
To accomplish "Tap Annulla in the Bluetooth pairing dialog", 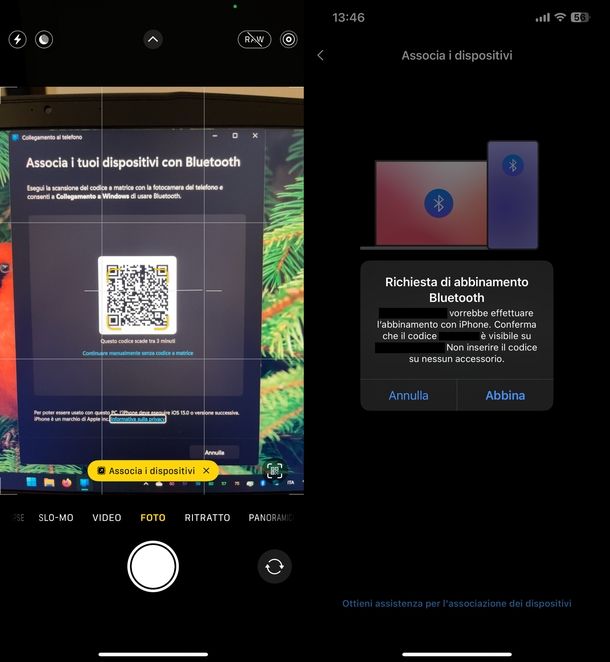I will tap(408, 395).
